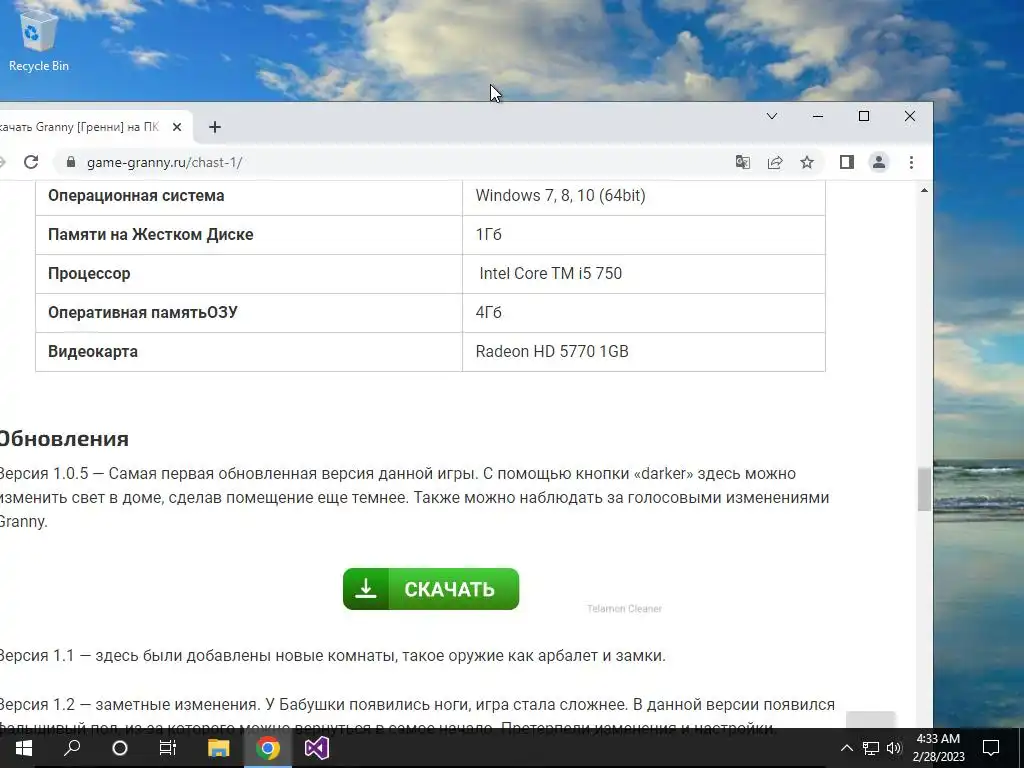Select the Windows 7, 8, 10 (64bit) cell
1024x768 pixels.
point(644,195)
